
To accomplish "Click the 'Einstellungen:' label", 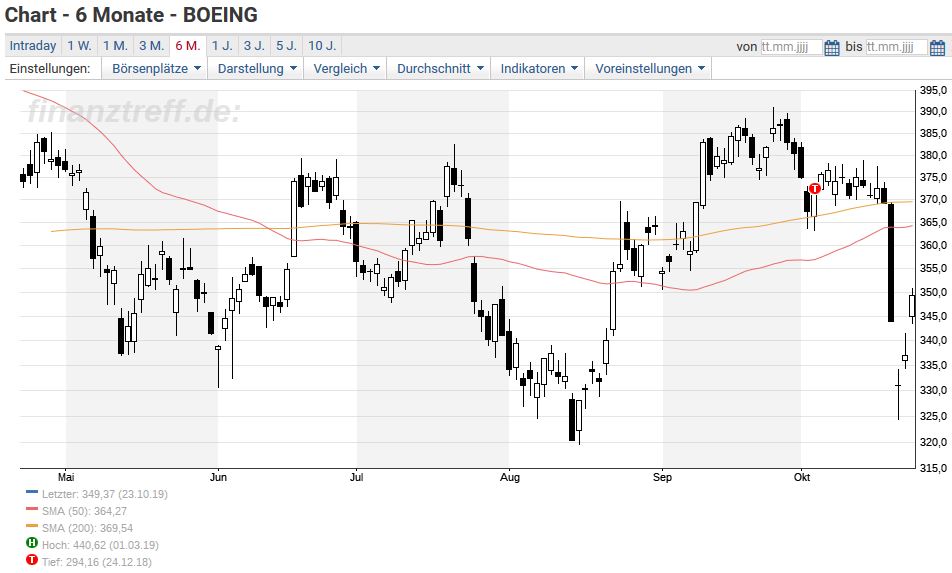I will (50, 69).
